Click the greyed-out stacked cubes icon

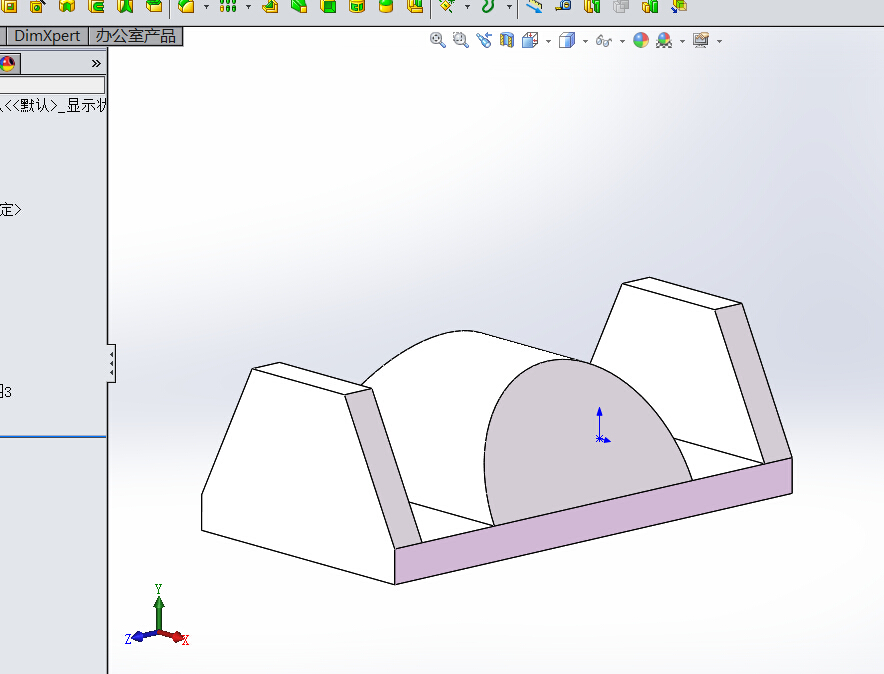(621, 6)
